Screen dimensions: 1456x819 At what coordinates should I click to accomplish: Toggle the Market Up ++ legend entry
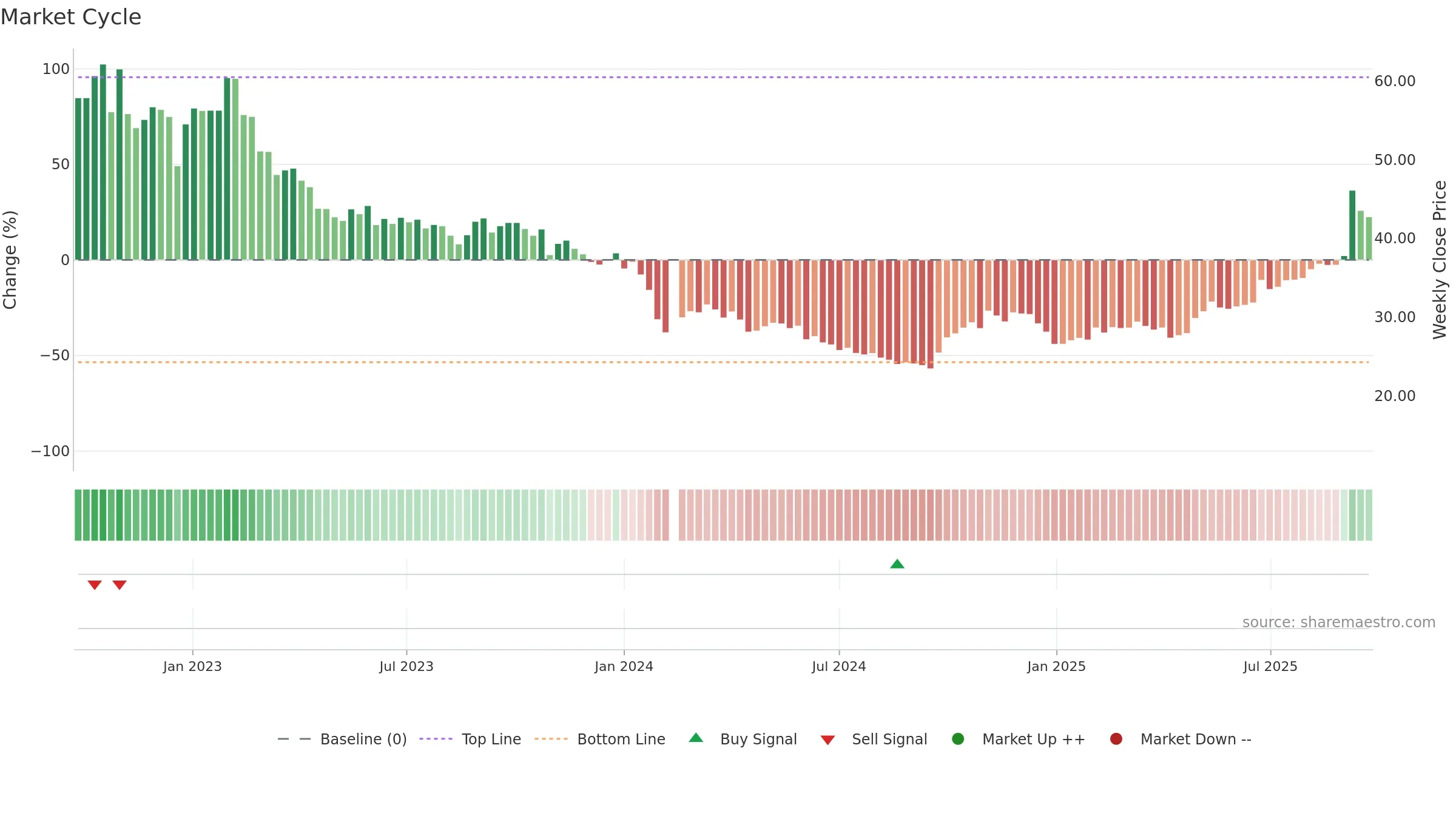click(1019, 739)
